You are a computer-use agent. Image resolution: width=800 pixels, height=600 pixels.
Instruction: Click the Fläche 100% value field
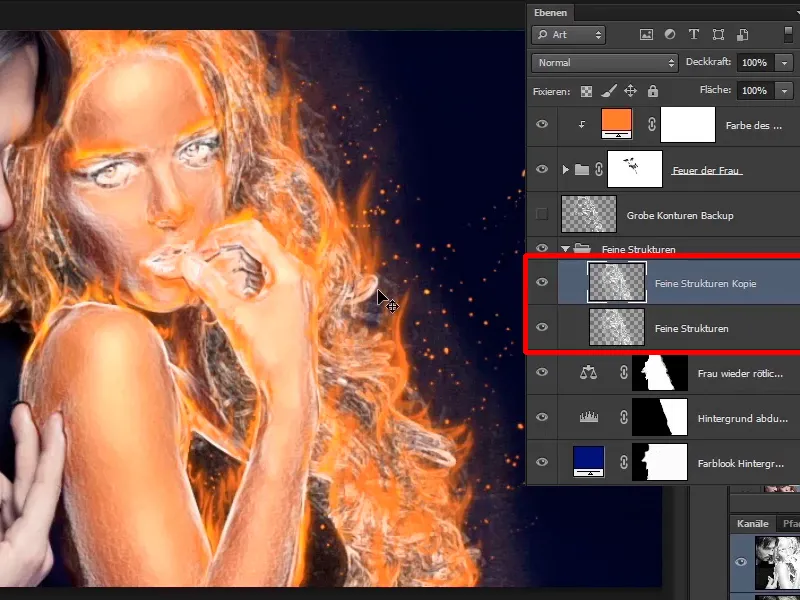tap(755, 91)
